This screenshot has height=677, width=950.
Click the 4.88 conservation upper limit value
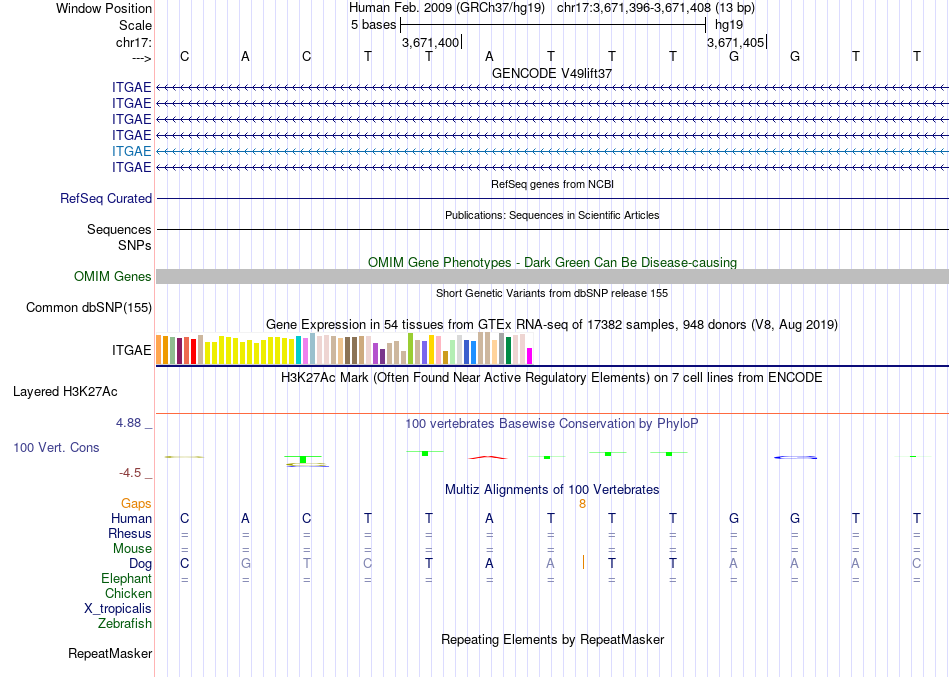128,422
